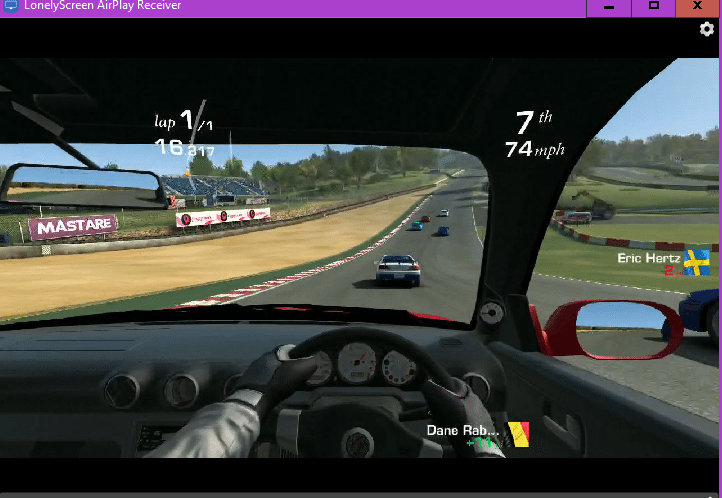
Task: Click the red side mirror
Action: 612,330
